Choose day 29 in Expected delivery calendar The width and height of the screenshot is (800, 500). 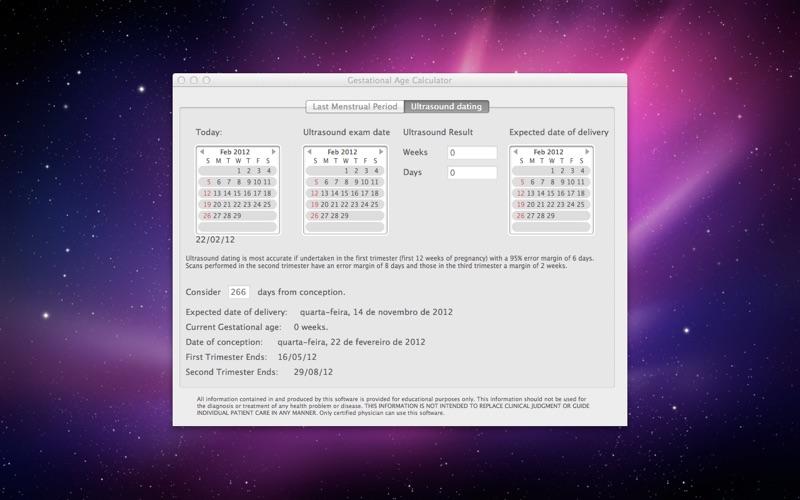[x=552, y=215]
